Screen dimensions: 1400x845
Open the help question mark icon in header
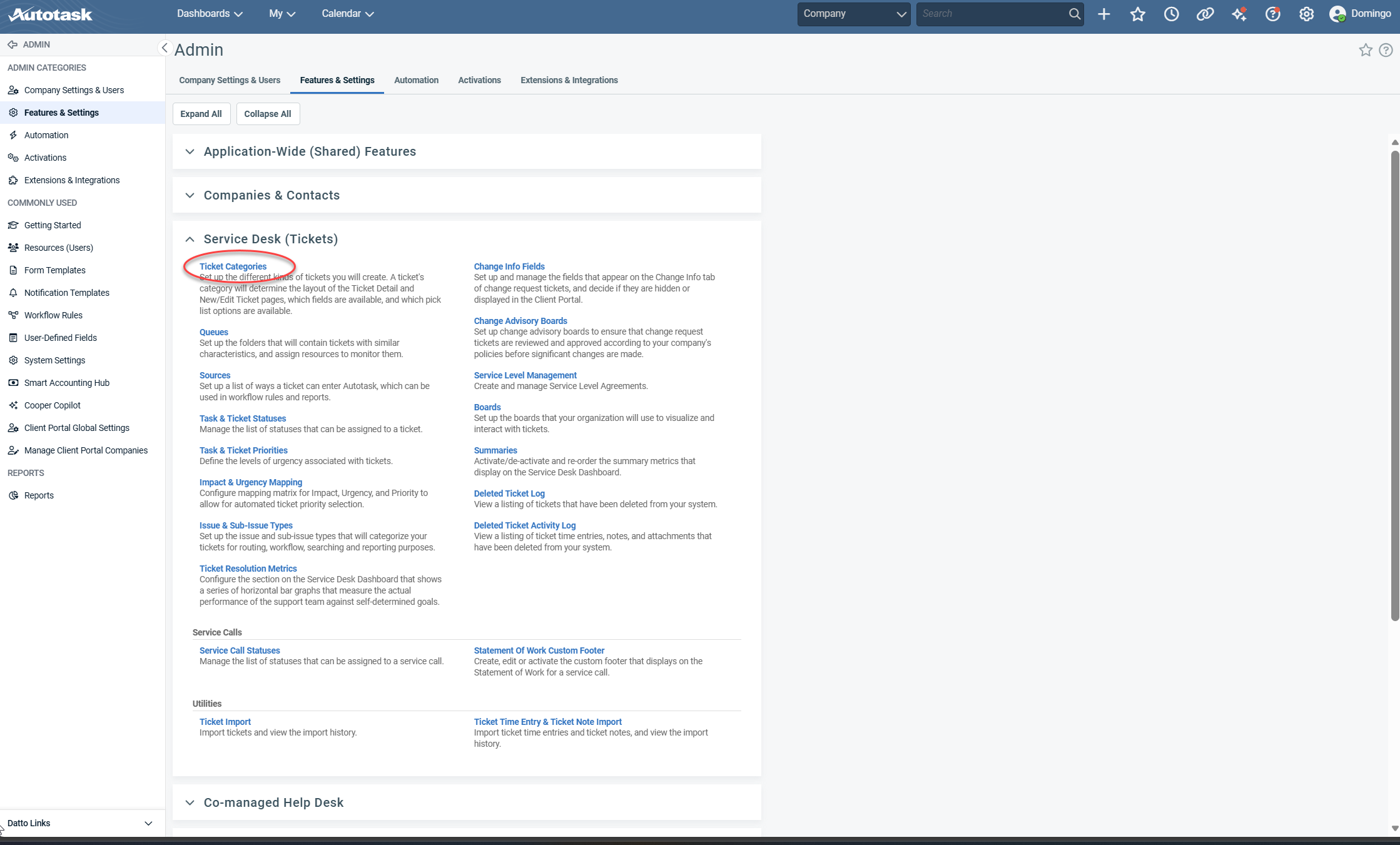pos(1272,14)
